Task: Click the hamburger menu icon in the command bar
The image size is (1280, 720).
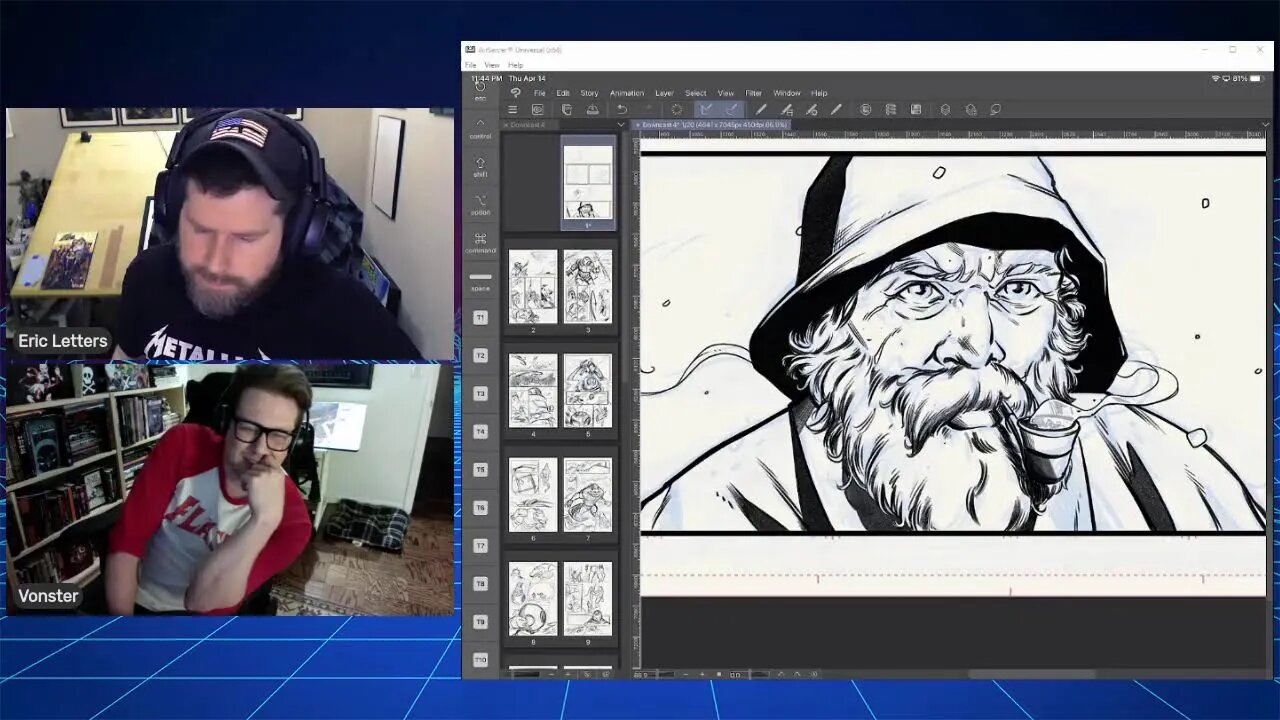Action: (512, 110)
